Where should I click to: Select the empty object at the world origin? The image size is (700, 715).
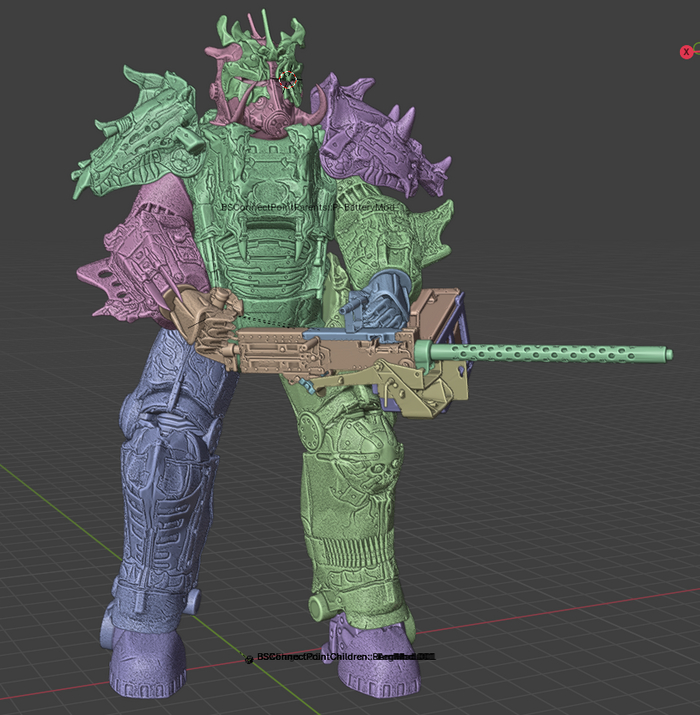[x=249, y=659]
